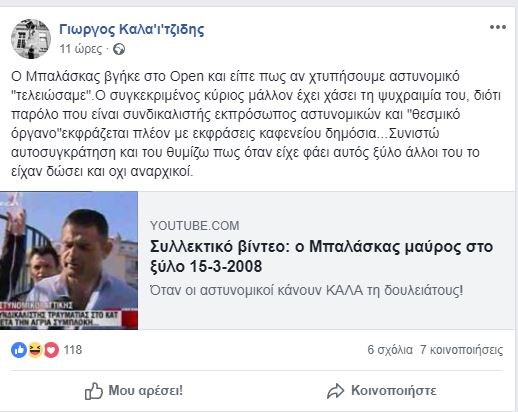Click the video description Όταν οι αστυνομικοί

pyautogui.click(x=306, y=290)
